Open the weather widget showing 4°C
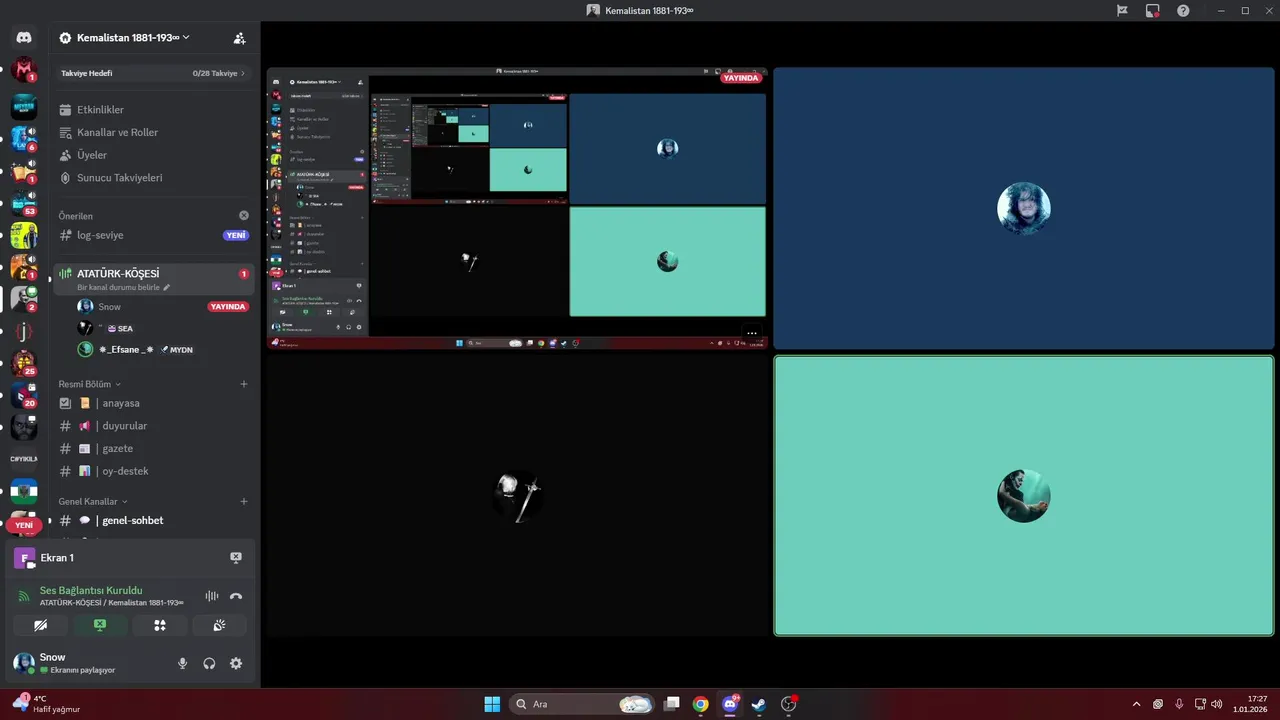Screen dimensions: 1280x720 coord(46,704)
